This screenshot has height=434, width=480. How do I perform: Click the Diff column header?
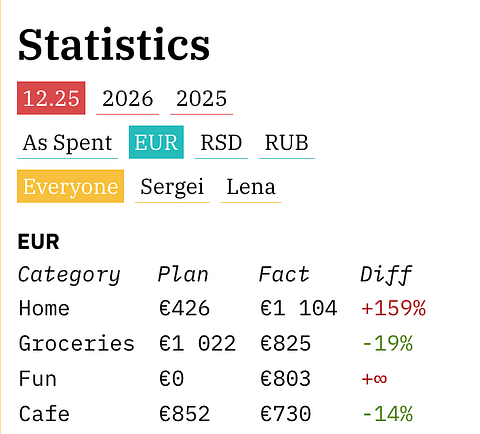click(386, 275)
